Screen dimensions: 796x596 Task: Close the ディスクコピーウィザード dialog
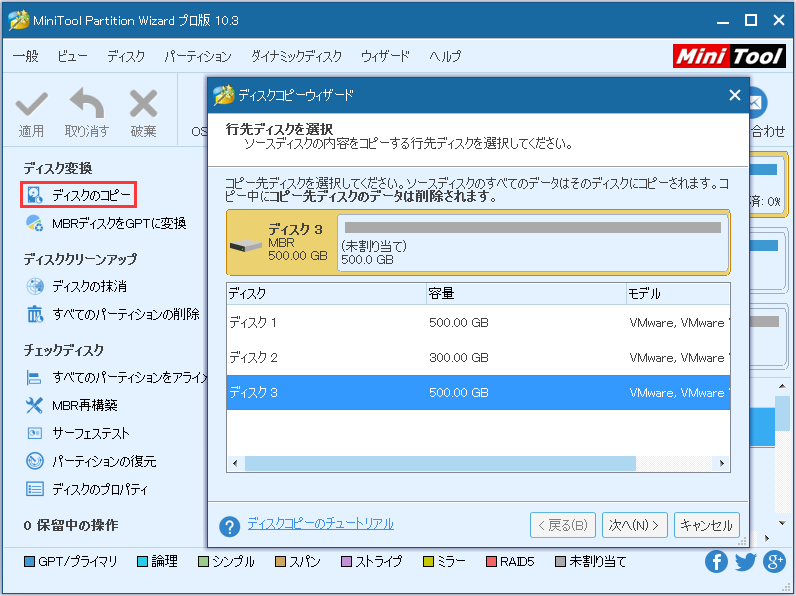click(735, 95)
